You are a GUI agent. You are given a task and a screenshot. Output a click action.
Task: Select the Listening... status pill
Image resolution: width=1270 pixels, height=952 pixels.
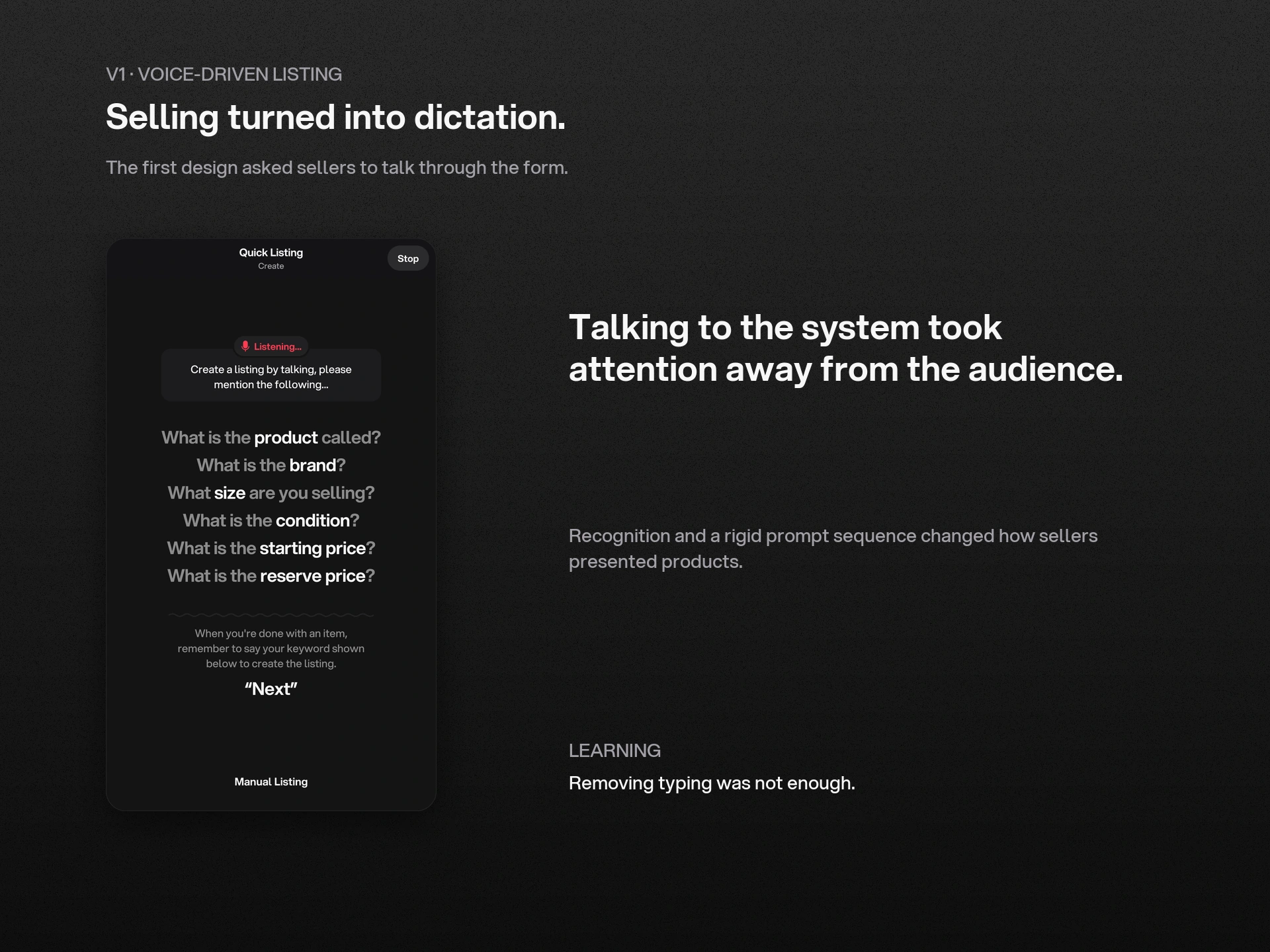271,346
